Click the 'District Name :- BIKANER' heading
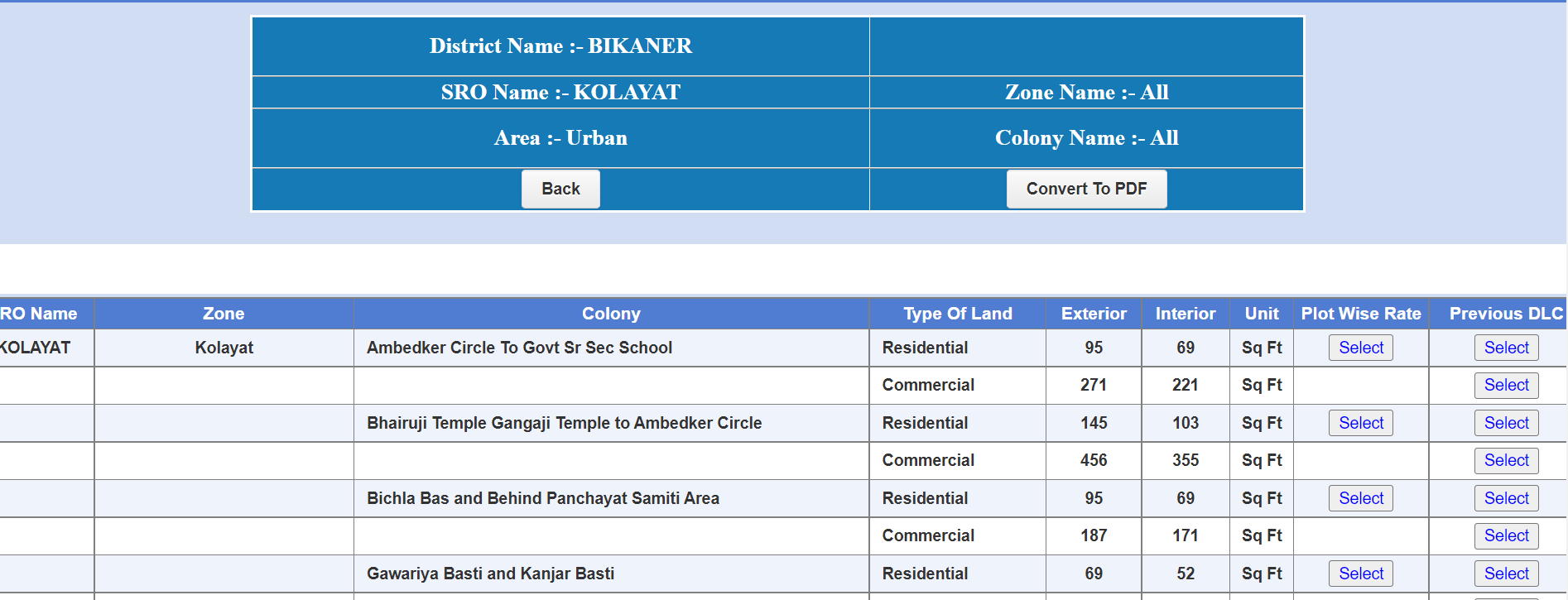1568x600 pixels. point(560,46)
